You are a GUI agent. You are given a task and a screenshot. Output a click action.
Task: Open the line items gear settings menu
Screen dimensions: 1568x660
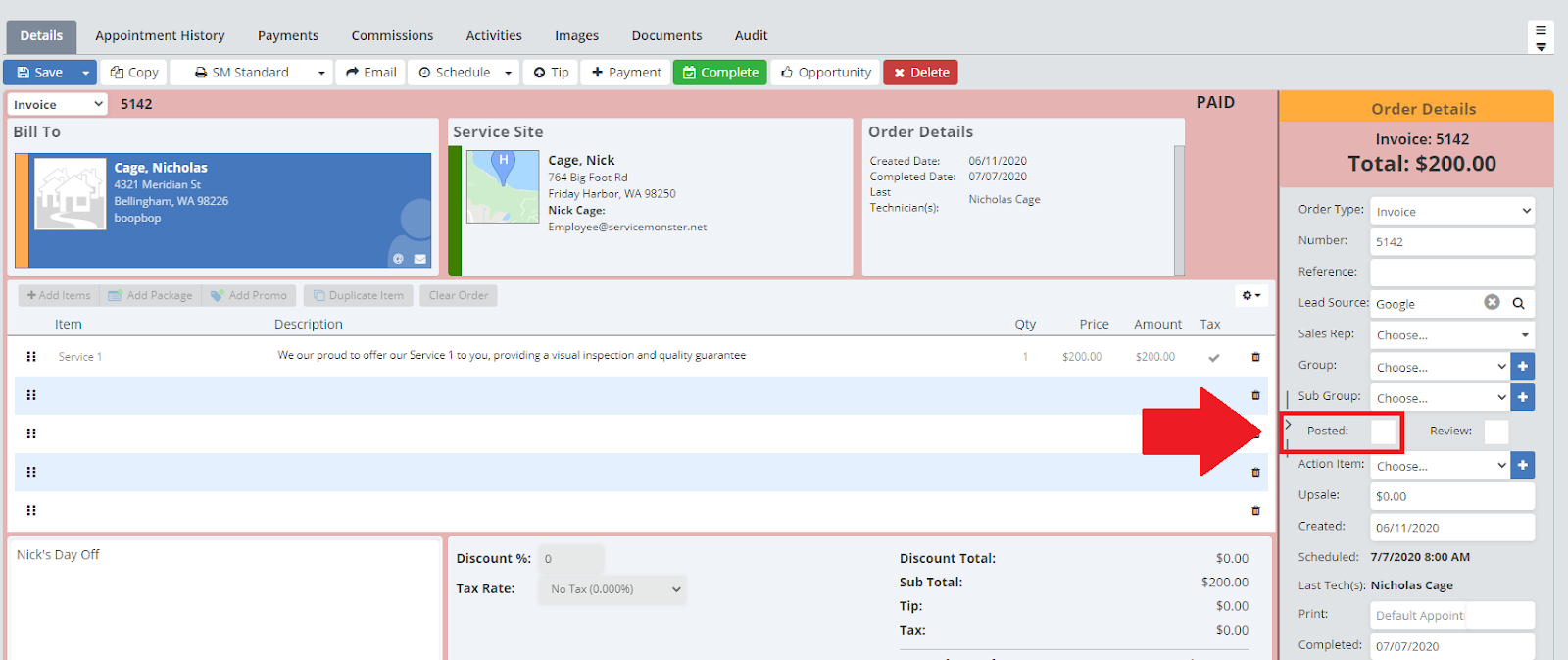1250,295
